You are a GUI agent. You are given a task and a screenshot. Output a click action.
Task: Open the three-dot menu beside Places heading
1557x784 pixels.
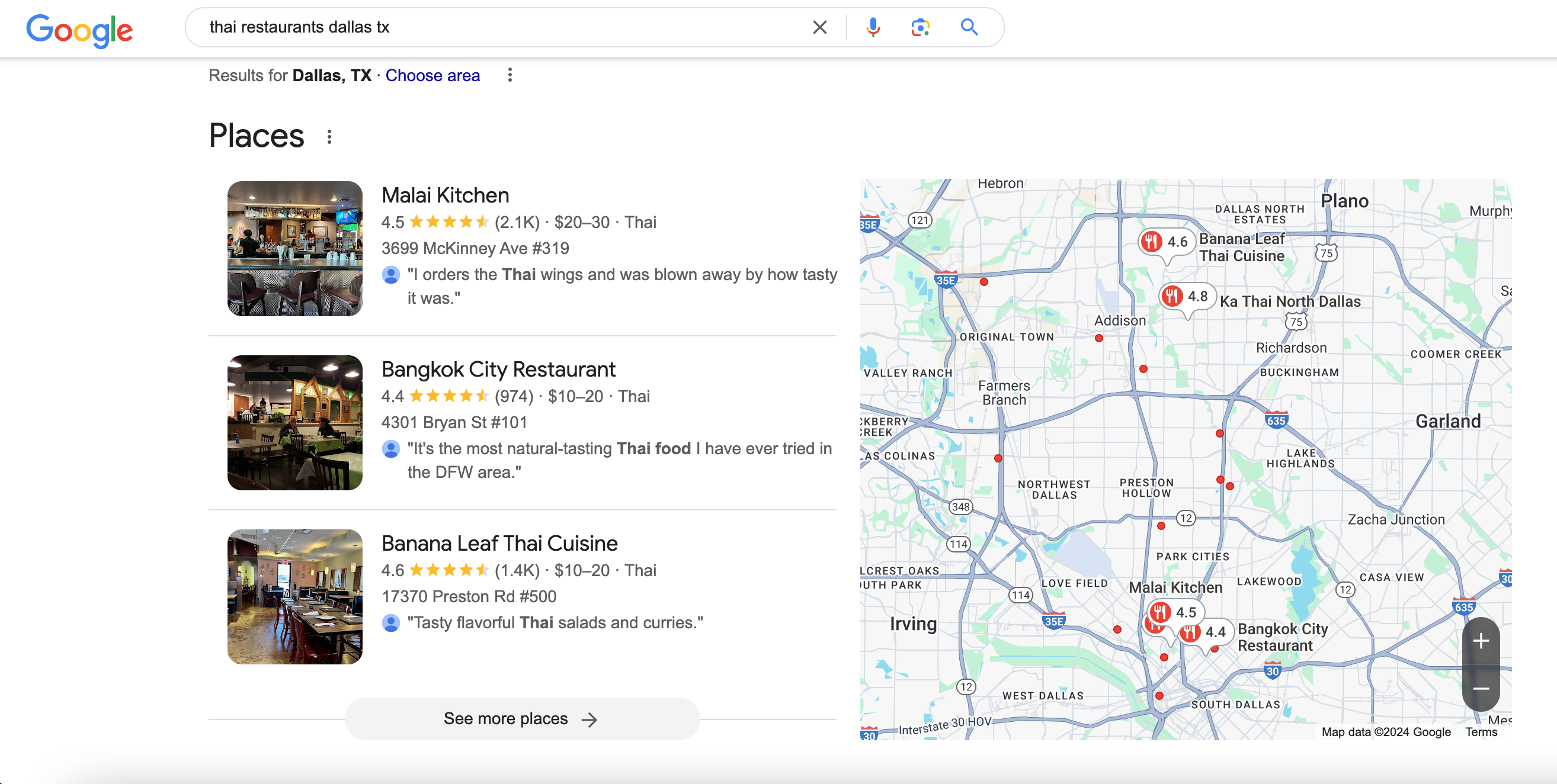tap(329, 137)
